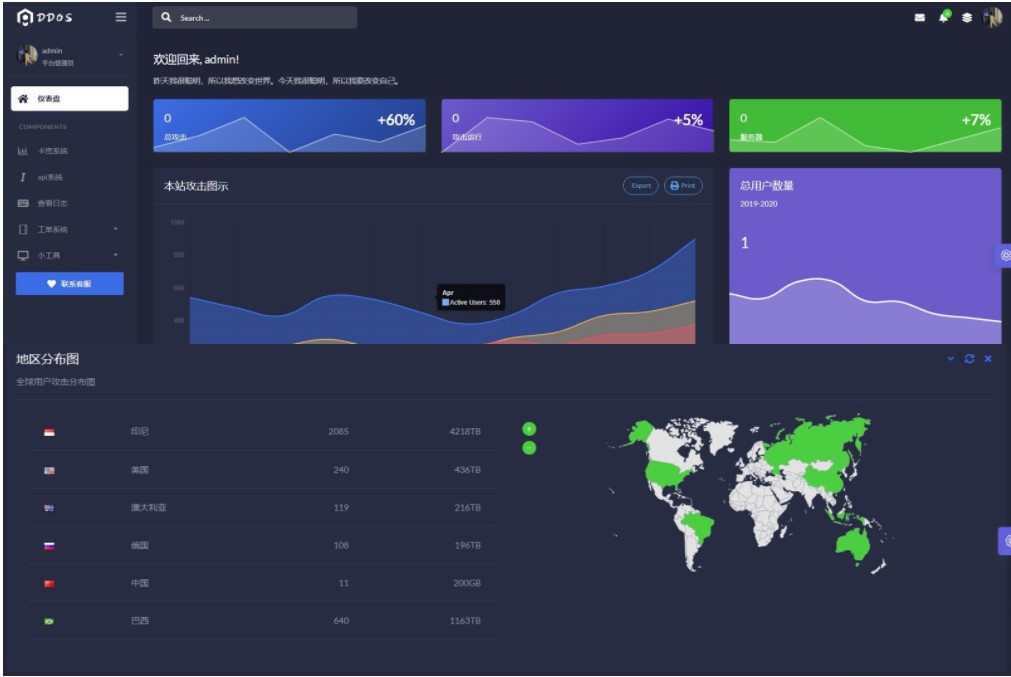Toggle the sidebar with the hamburger icon
The height and width of the screenshot is (677, 1011).
tap(121, 17)
